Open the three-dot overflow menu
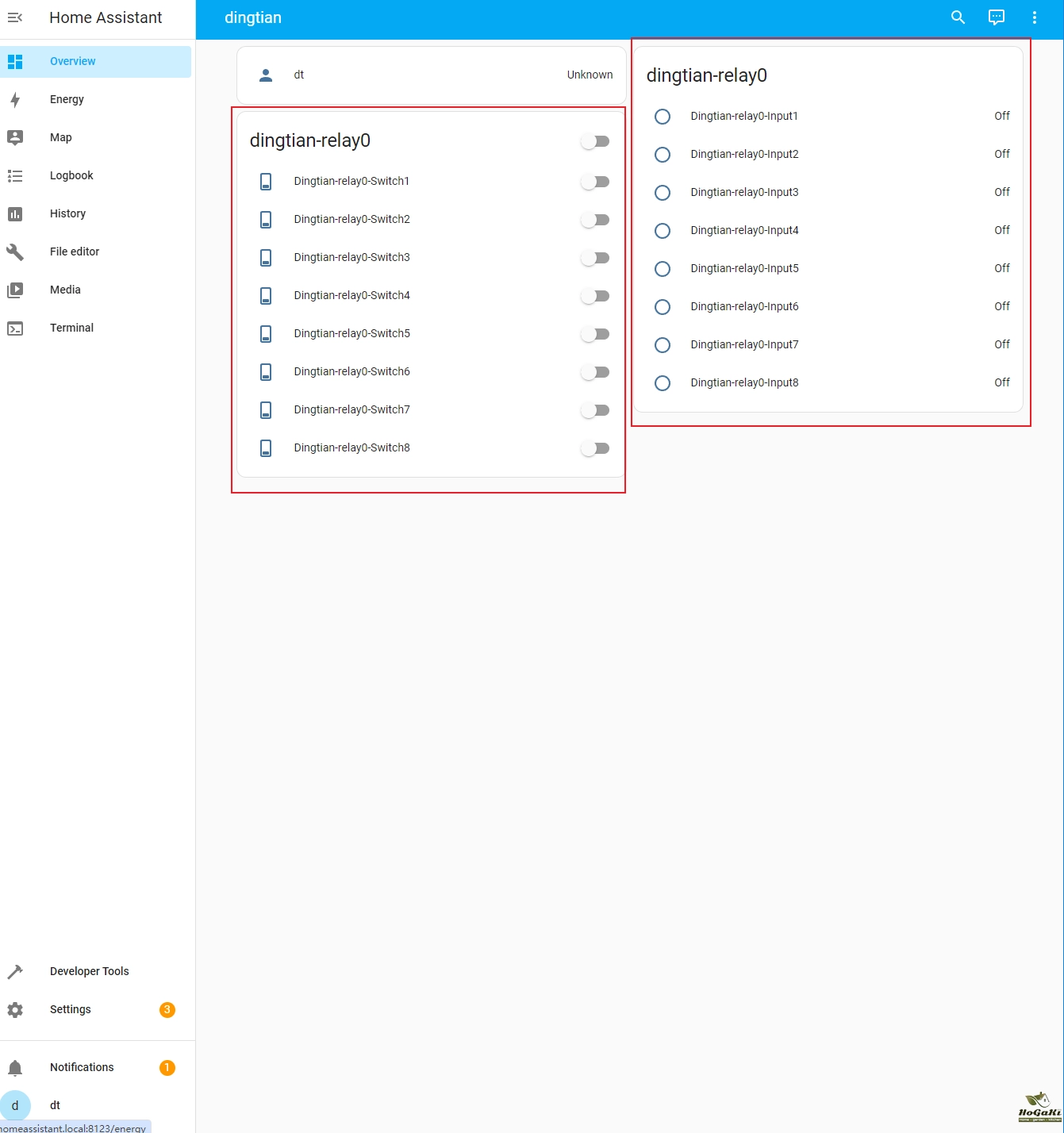The image size is (1064, 1133). click(1034, 17)
